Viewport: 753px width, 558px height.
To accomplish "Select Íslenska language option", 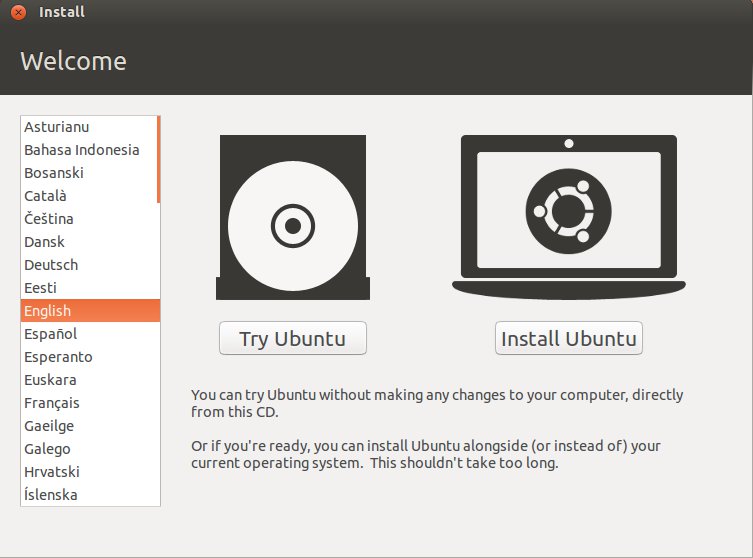I will 90,495.
